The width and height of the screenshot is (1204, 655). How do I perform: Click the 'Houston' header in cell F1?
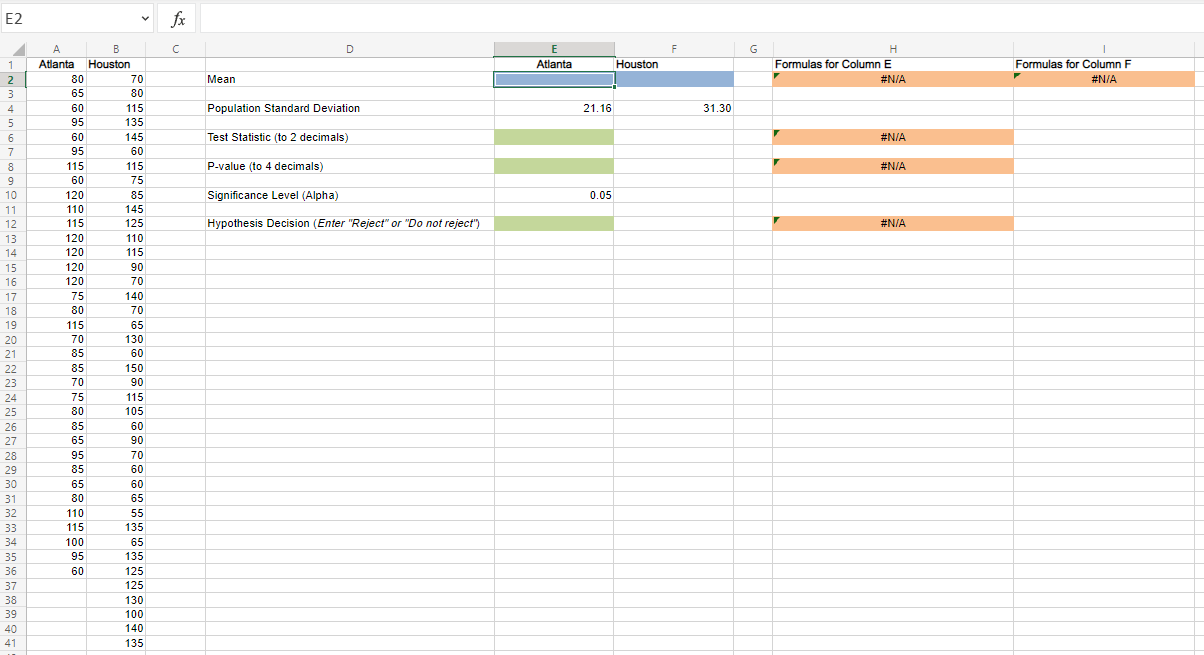click(674, 64)
